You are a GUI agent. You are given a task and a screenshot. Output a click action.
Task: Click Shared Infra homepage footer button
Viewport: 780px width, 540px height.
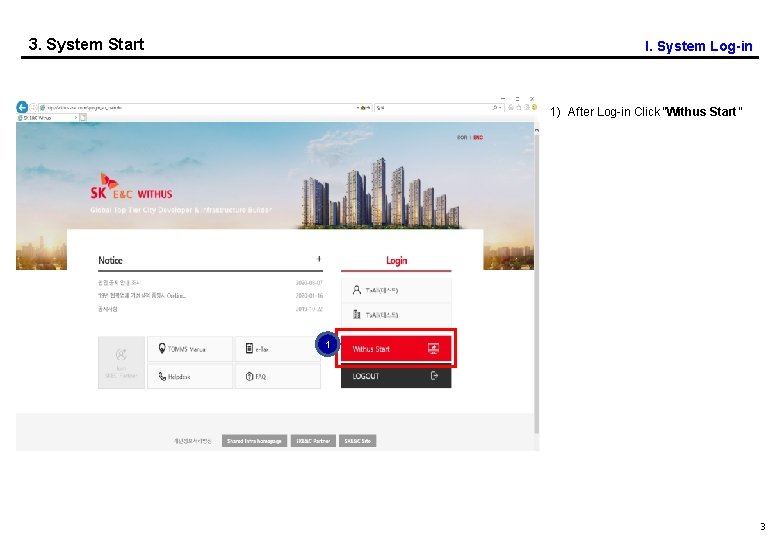(254, 441)
